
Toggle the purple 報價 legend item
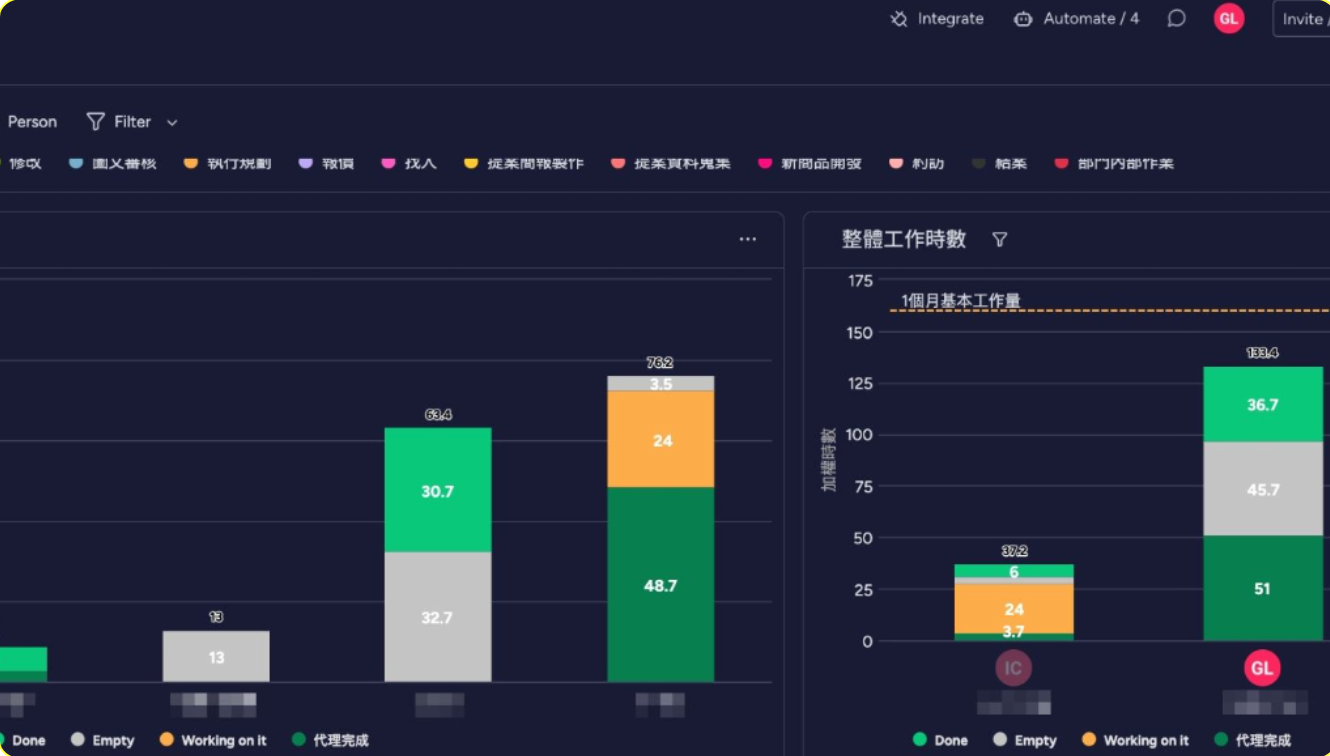(x=327, y=163)
